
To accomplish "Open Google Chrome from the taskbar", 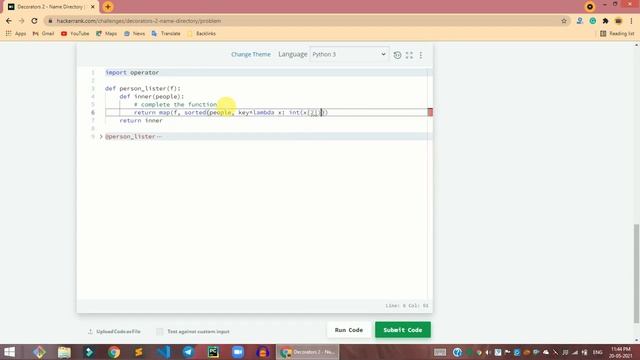I will 114,352.
